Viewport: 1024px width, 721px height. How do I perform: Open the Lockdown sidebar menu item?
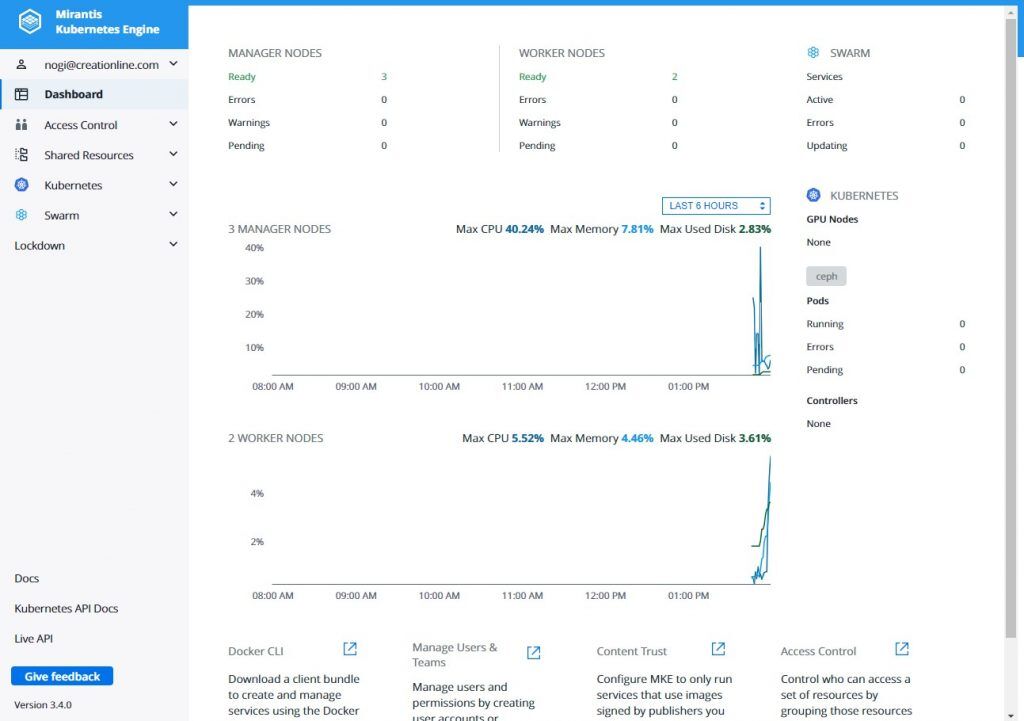[x=95, y=246]
